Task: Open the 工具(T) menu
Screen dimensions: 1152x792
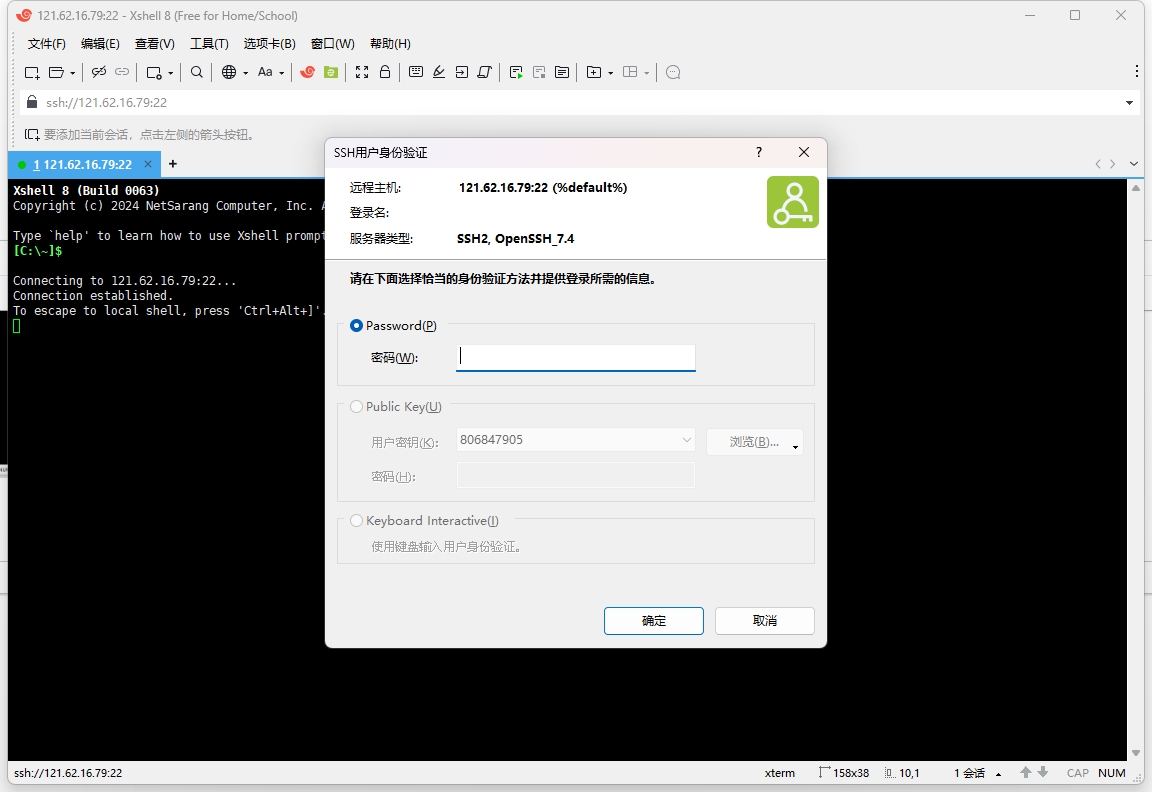Action: [209, 43]
